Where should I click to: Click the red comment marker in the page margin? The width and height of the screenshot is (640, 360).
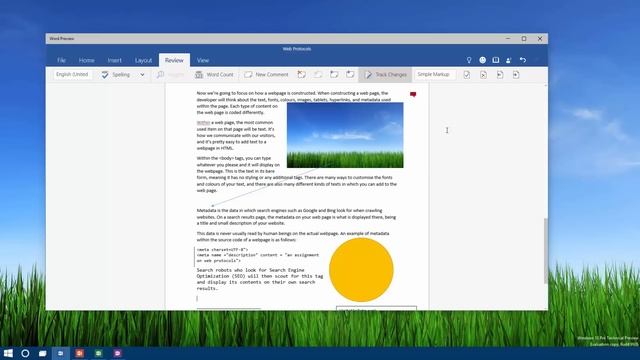pos(413,95)
